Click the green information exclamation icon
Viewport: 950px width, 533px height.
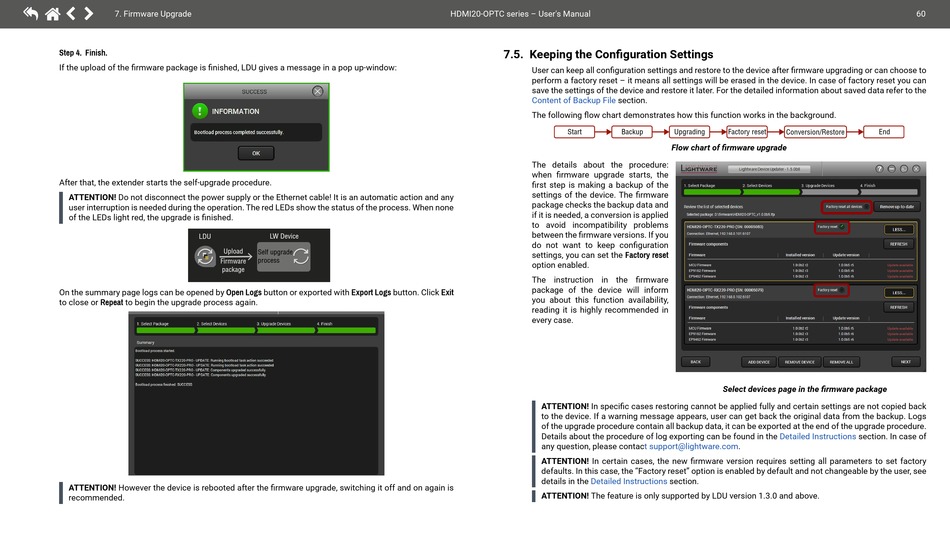click(200, 111)
